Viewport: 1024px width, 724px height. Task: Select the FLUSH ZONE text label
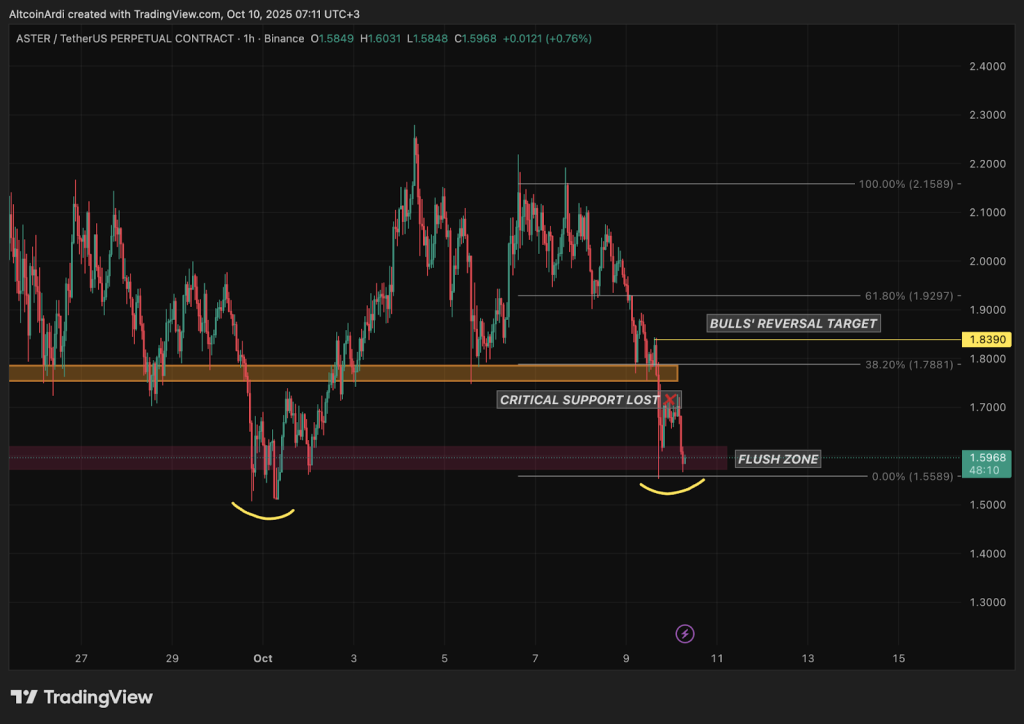click(778, 459)
